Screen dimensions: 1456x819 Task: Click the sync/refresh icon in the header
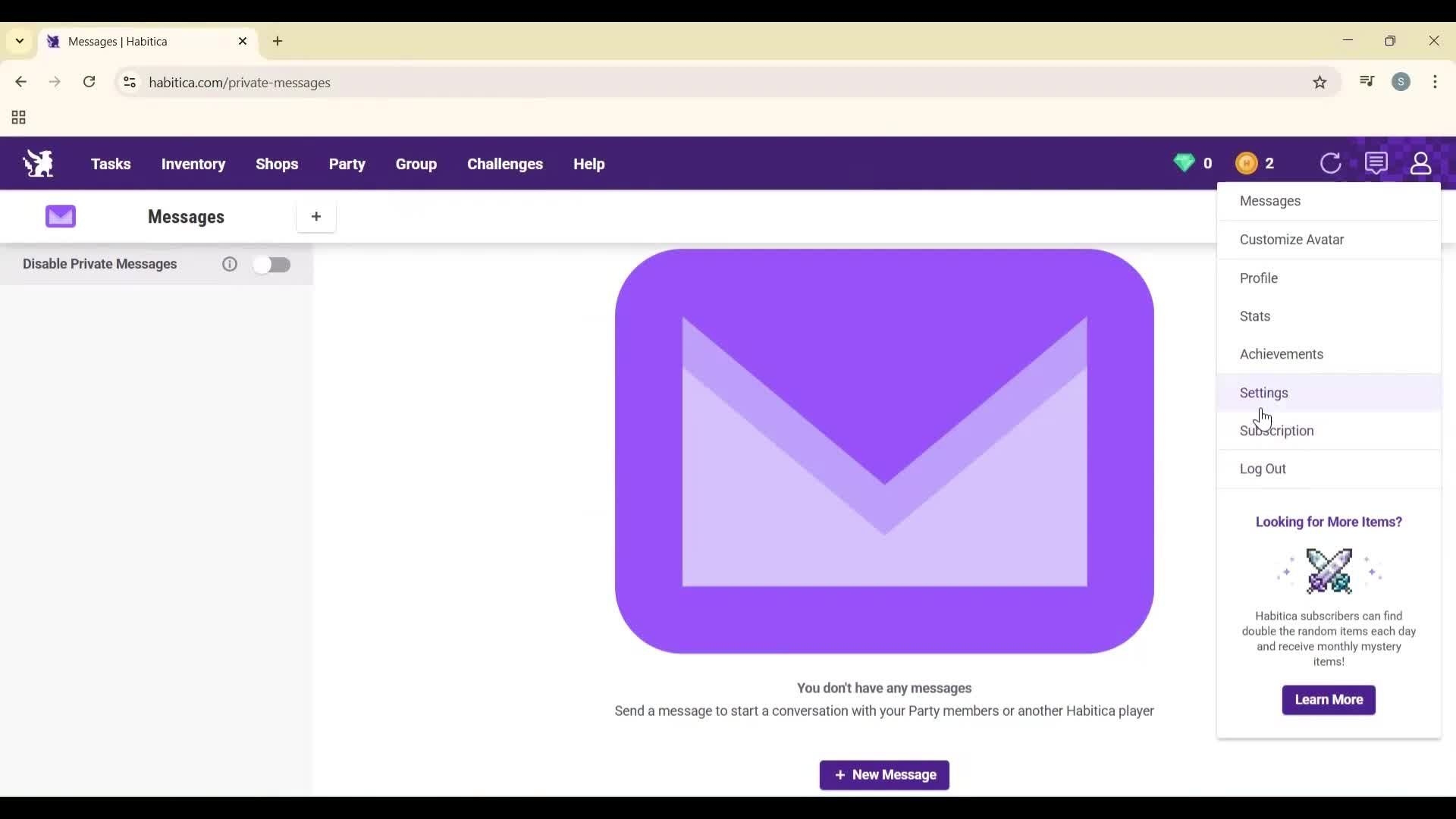point(1332,163)
